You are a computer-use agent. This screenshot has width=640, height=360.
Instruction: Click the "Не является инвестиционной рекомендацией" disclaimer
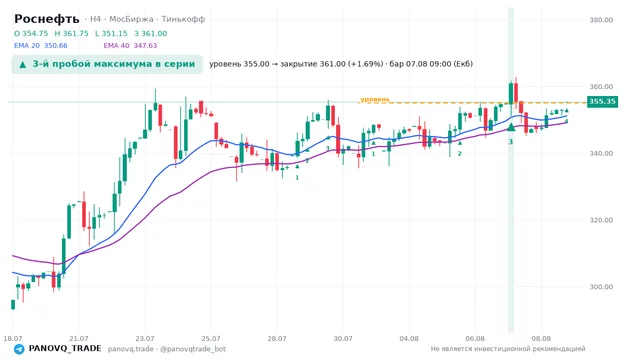(508, 349)
